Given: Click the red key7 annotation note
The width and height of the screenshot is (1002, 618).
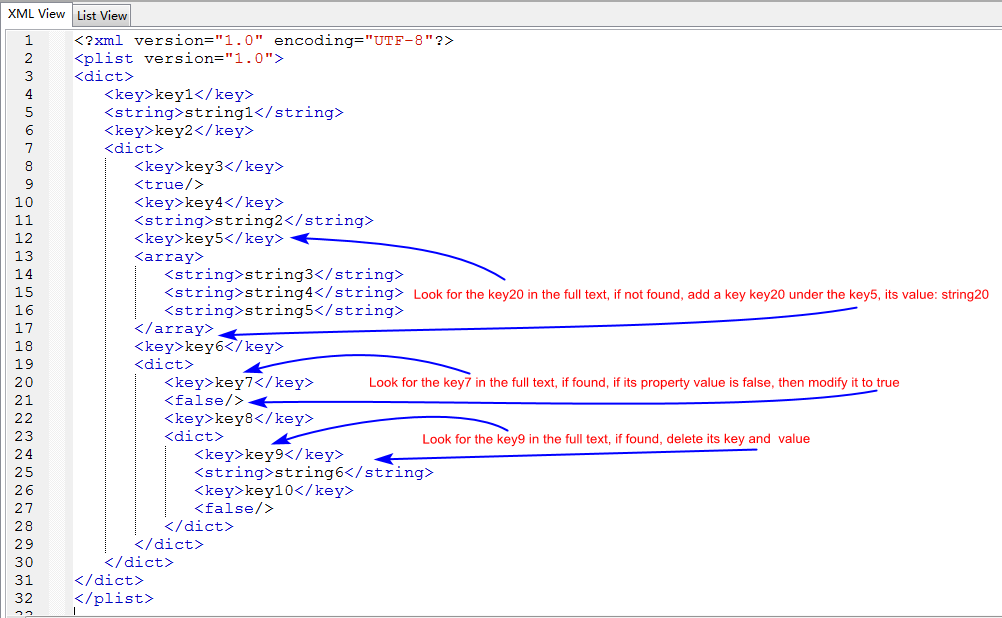Looking at the screenshot, I should pyautogui.click(x=634, y=383).
